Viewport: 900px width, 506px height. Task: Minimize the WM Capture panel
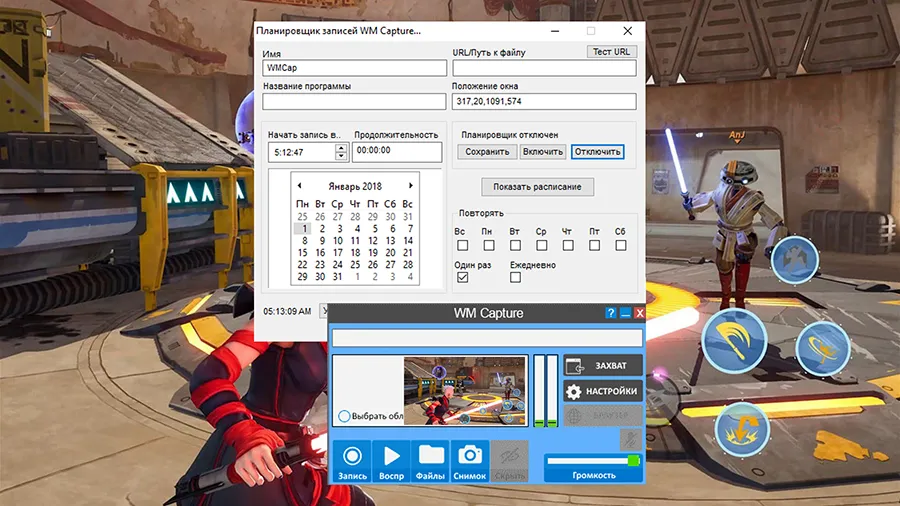pyautogui.click(x=625, y=313)
